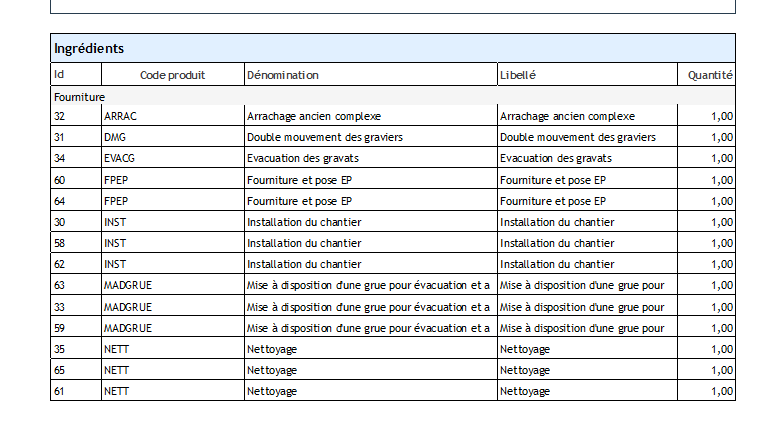
Task: Select Libellé cell 'Evacuation des gravats'
Action: point(555,158)
